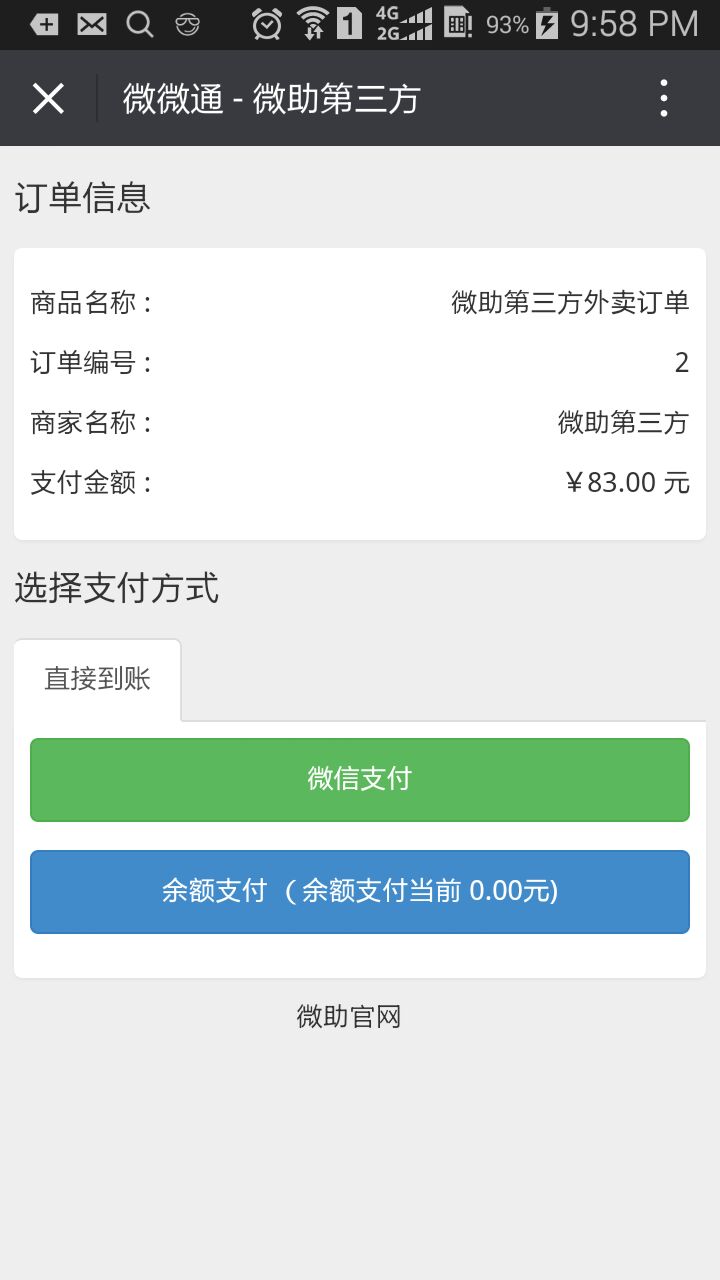Tap the Wi-Fi signal status icon
Screen dimensions: 720x1280
pos(313,23)
